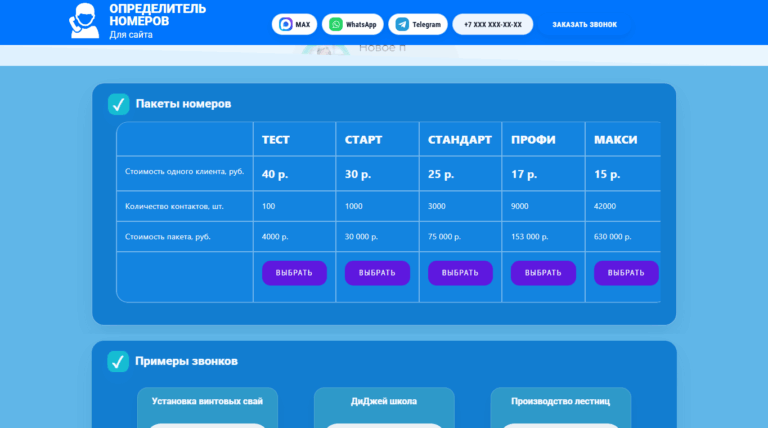Click the WhatsApp green icon
Viewport: 768px width, 428px height.
pos(336,24)
